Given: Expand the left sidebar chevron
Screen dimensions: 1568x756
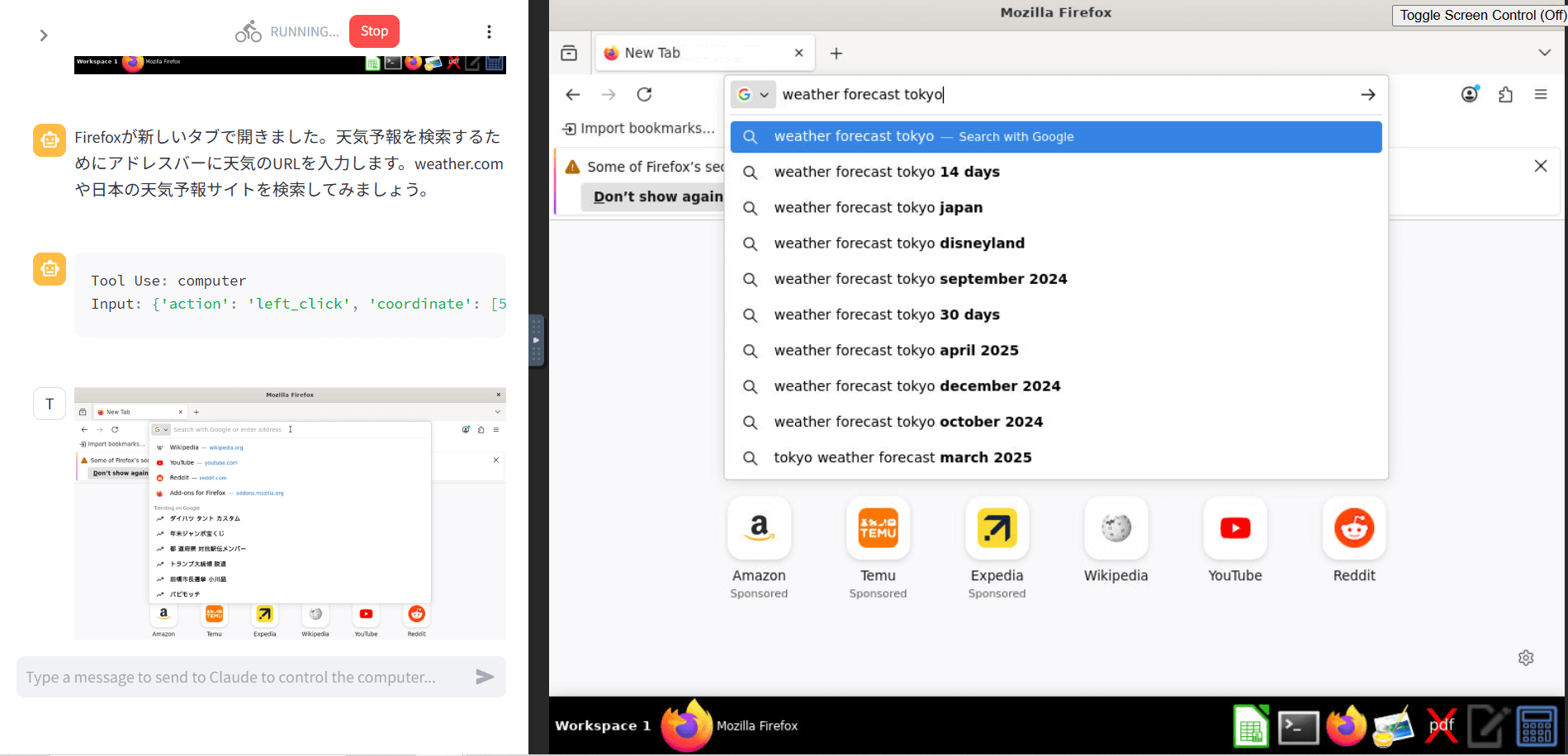Looking at the screenshot, I should click(x=44, y=35).
